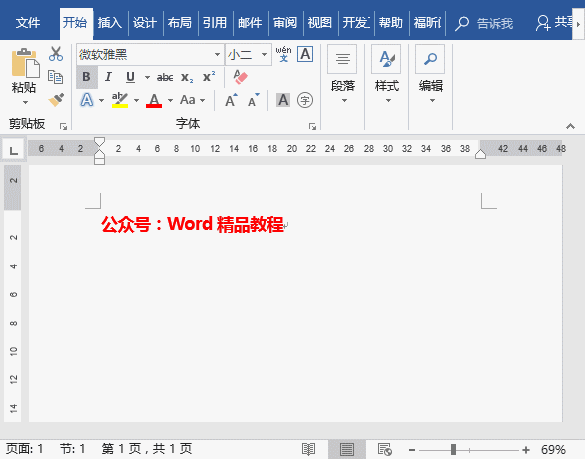
Task: Switch to the 视图 View tab
Action: [320, 23]
